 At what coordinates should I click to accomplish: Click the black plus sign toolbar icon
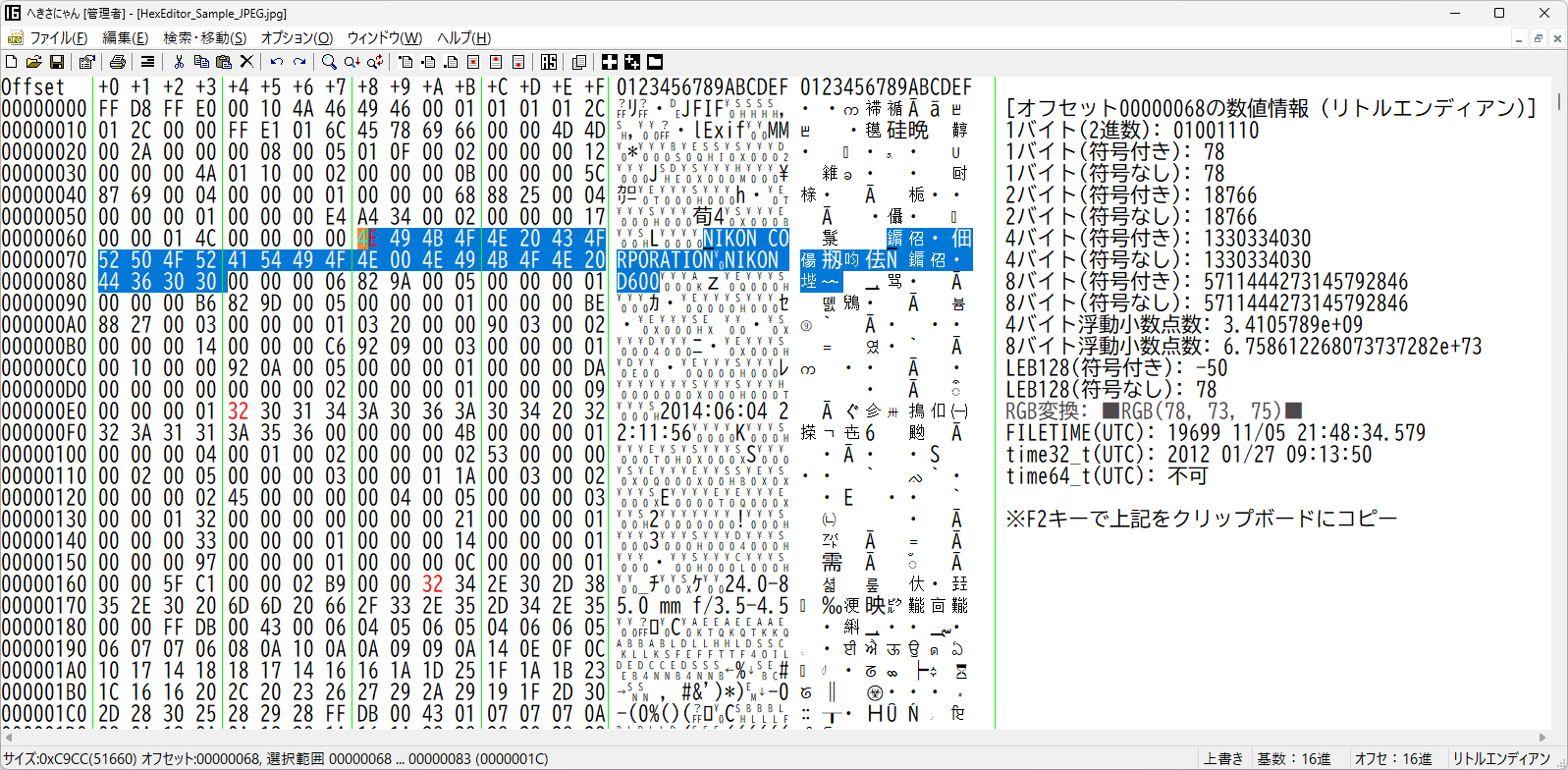click(x=610, y=62)
